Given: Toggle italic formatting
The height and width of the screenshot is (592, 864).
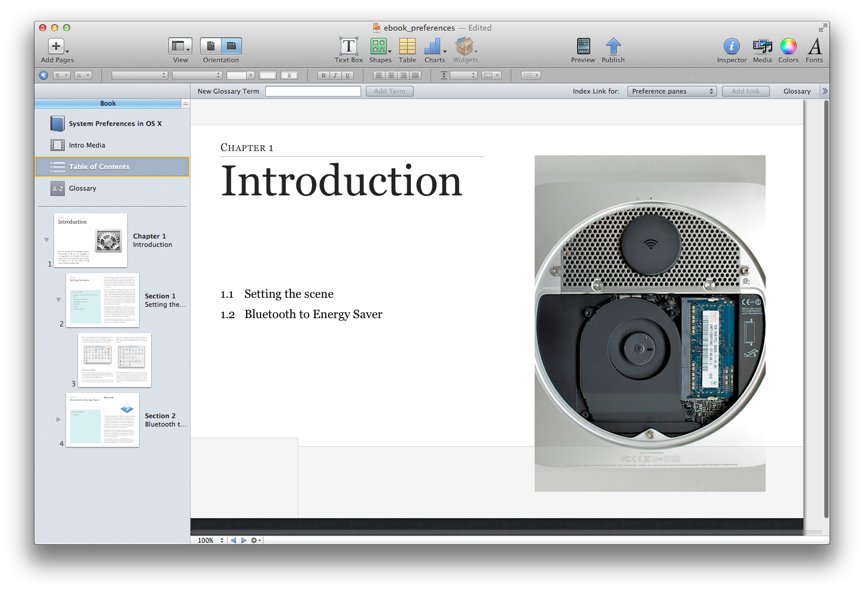Looking at the screenshot, I should (x=336, y=75).
